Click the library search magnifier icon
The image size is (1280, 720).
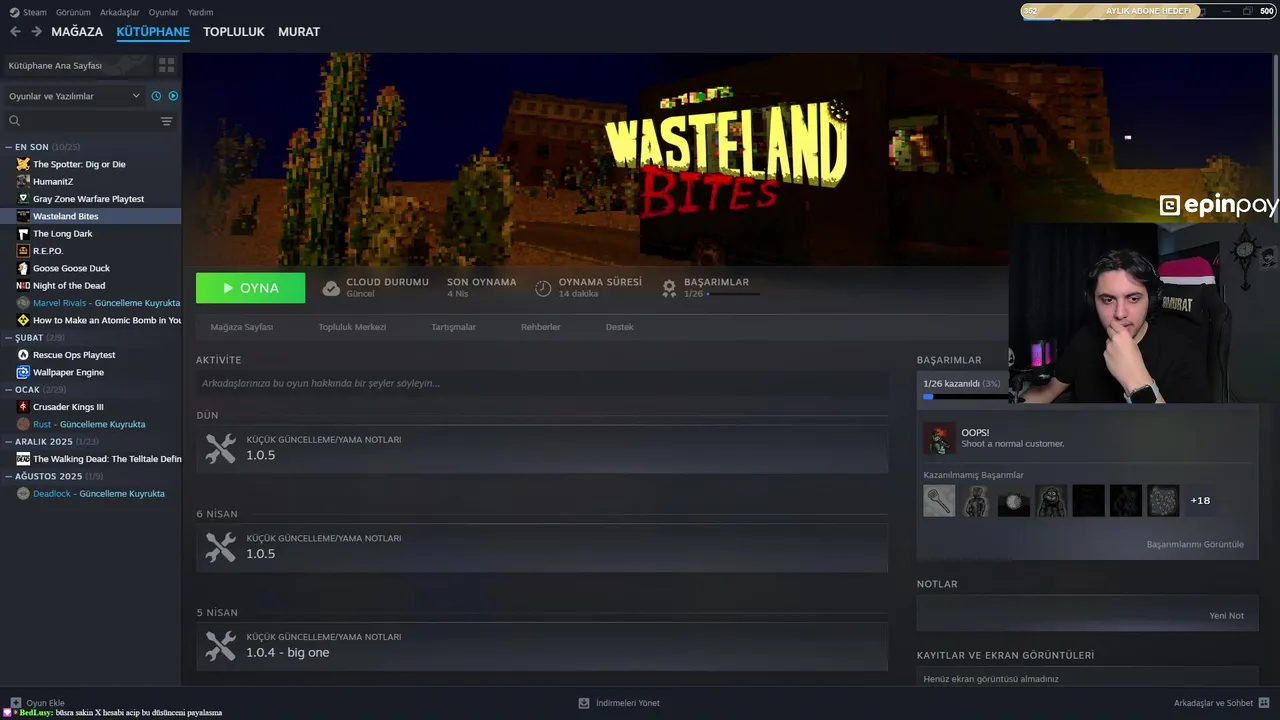coord(14,121)
